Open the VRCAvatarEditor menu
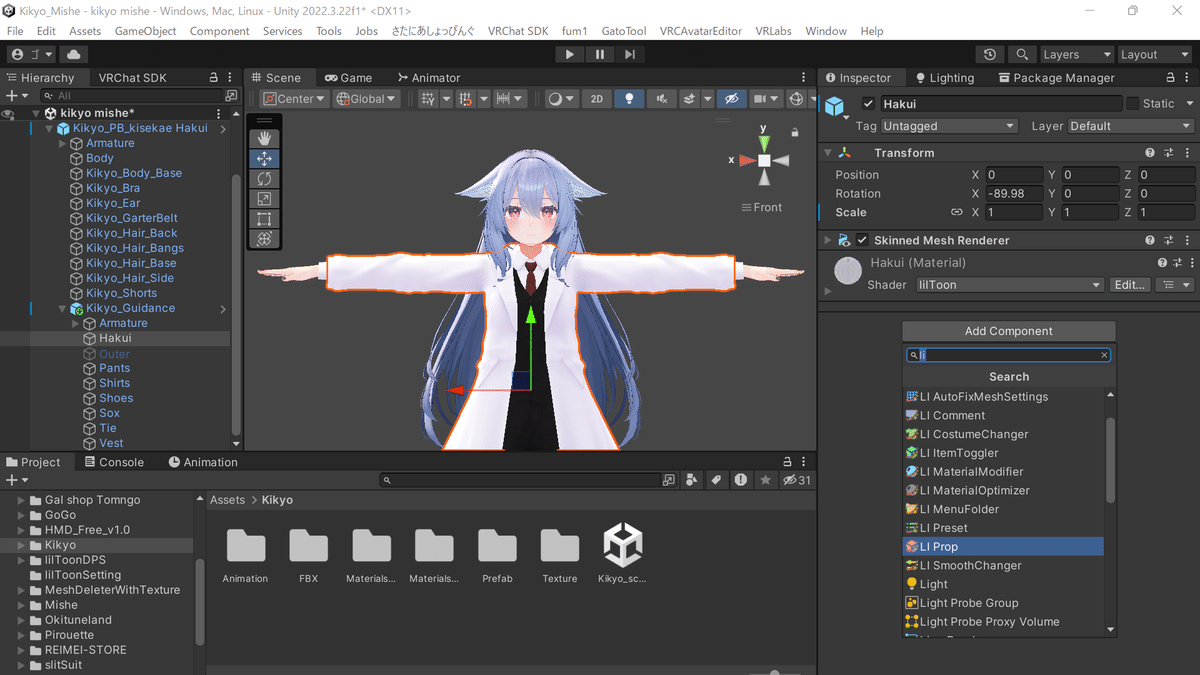The image size is (1200, 675). pos(701,31)
